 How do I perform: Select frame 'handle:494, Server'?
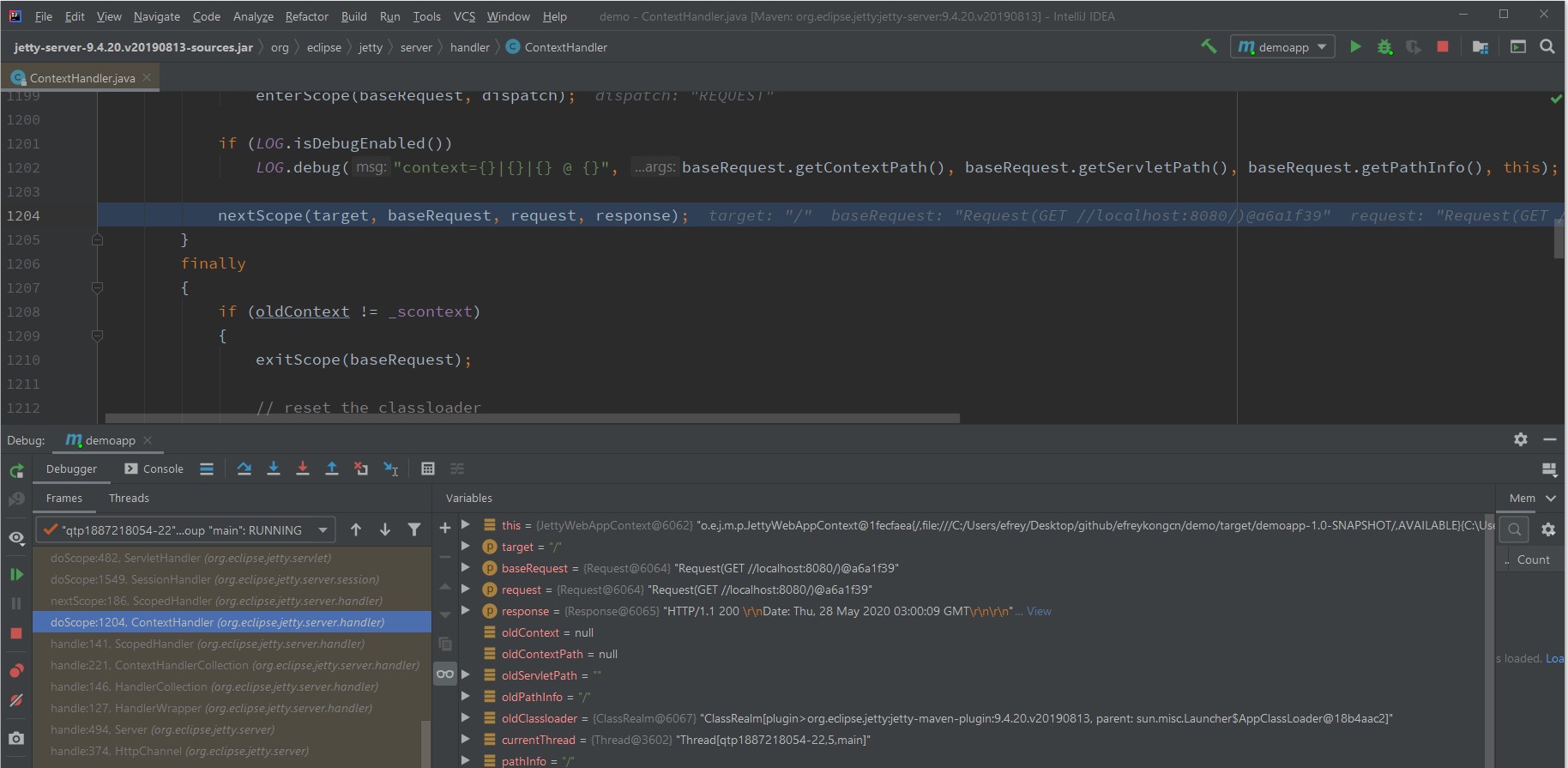[232, 729]
